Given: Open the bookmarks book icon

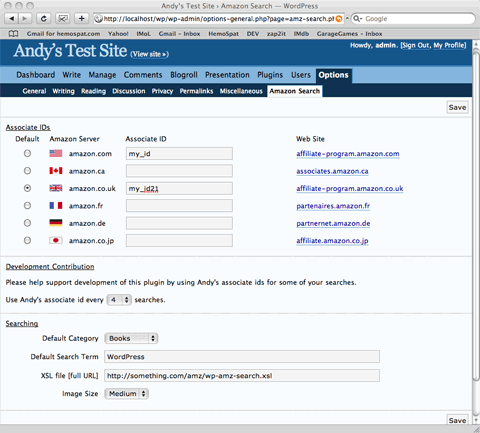Looking at the screenshot, I should click(x=13, y=34).
